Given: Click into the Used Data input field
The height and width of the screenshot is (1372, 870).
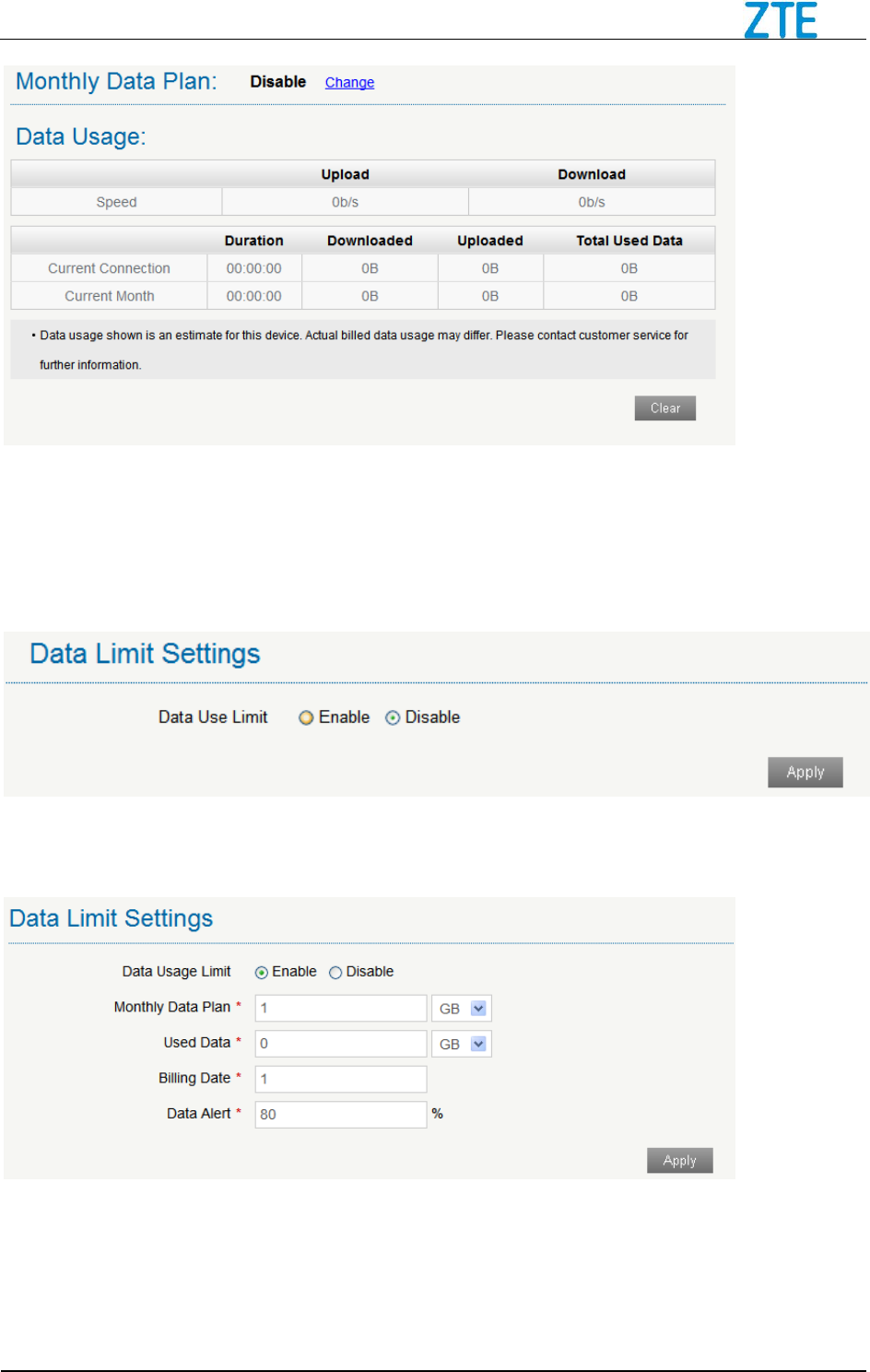Looking at the screenshot, I should [340, 1044].
